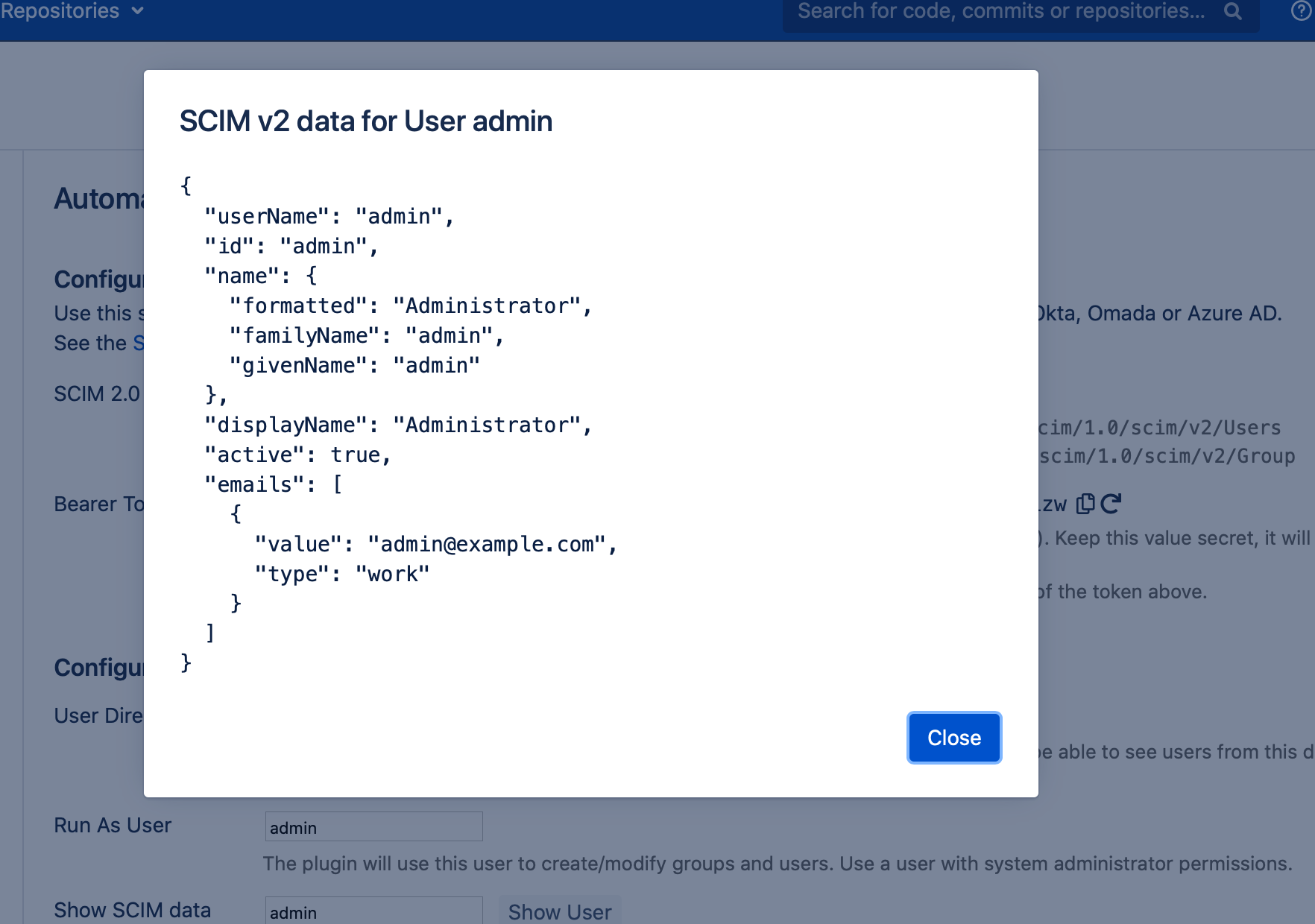Viewport: 1315px width, 924px height.
Task: Click the "displayName" line in the JSON
Action: click(x=397, y=425)
